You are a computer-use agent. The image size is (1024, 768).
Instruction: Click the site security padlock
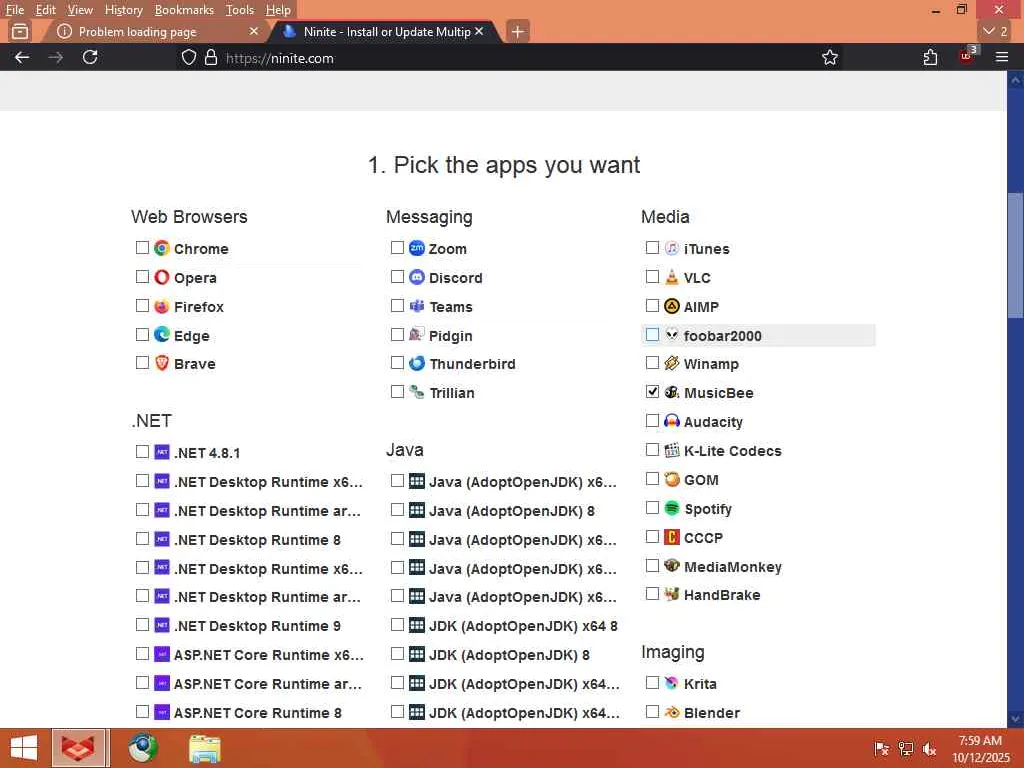(x=211, y=57)
